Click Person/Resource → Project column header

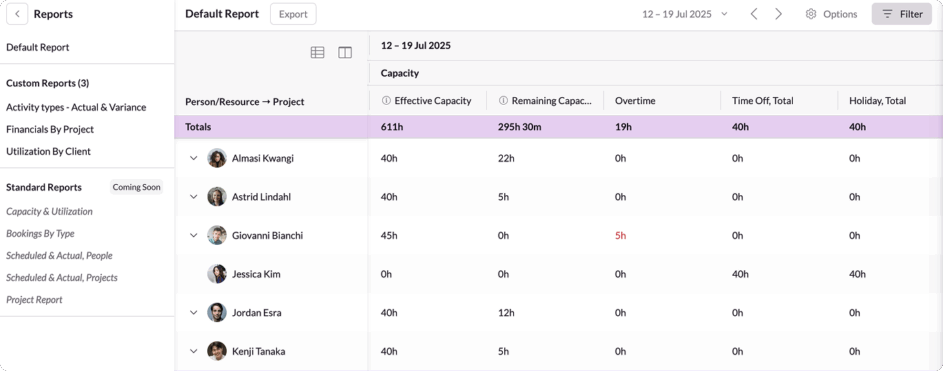click(245, 102)
